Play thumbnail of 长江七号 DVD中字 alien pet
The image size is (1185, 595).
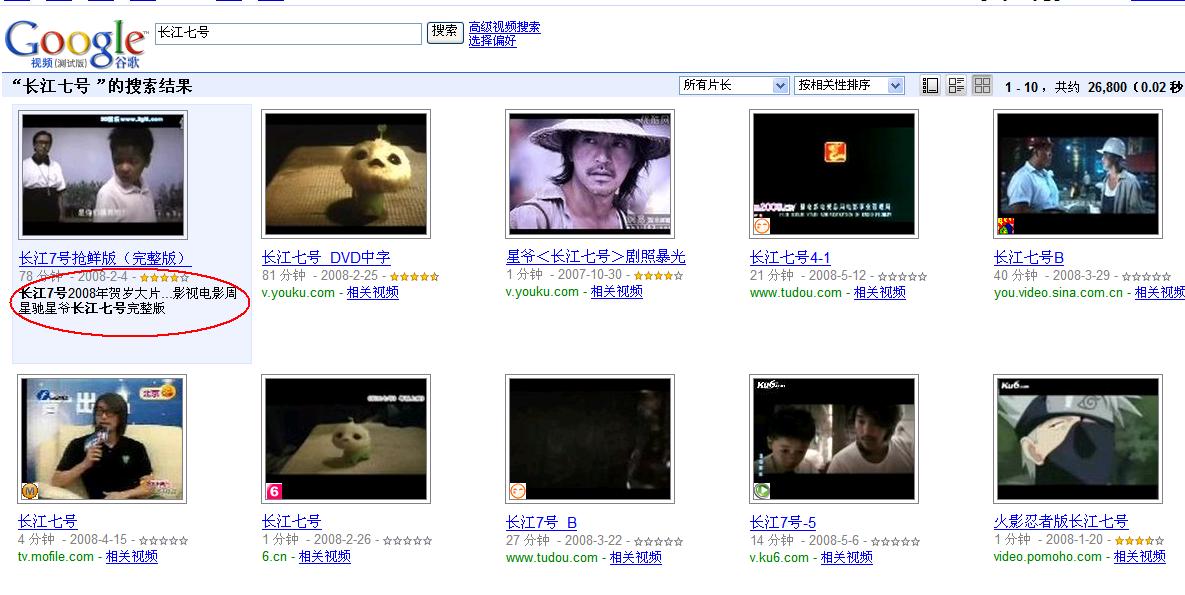[x=346, y=174]
